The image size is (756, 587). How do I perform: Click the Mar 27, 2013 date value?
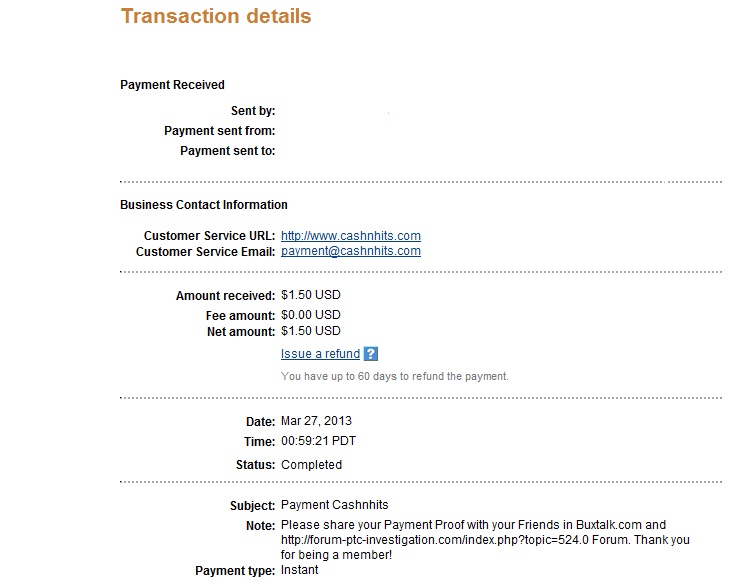point(316,421)
